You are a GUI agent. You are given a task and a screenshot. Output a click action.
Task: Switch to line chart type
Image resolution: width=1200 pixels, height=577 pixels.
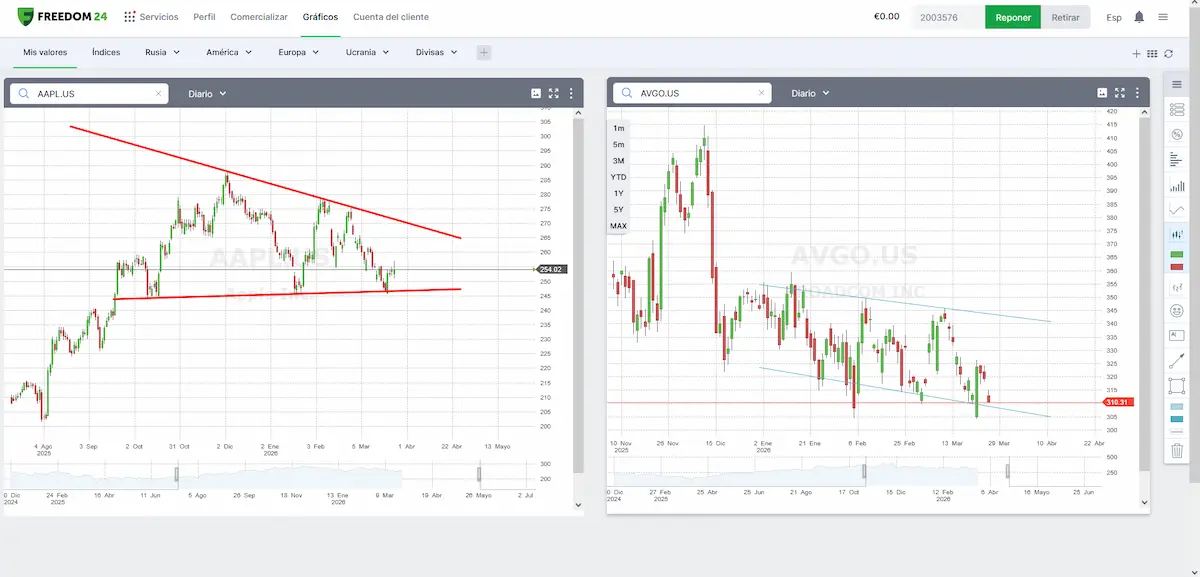pos(1177,209)
